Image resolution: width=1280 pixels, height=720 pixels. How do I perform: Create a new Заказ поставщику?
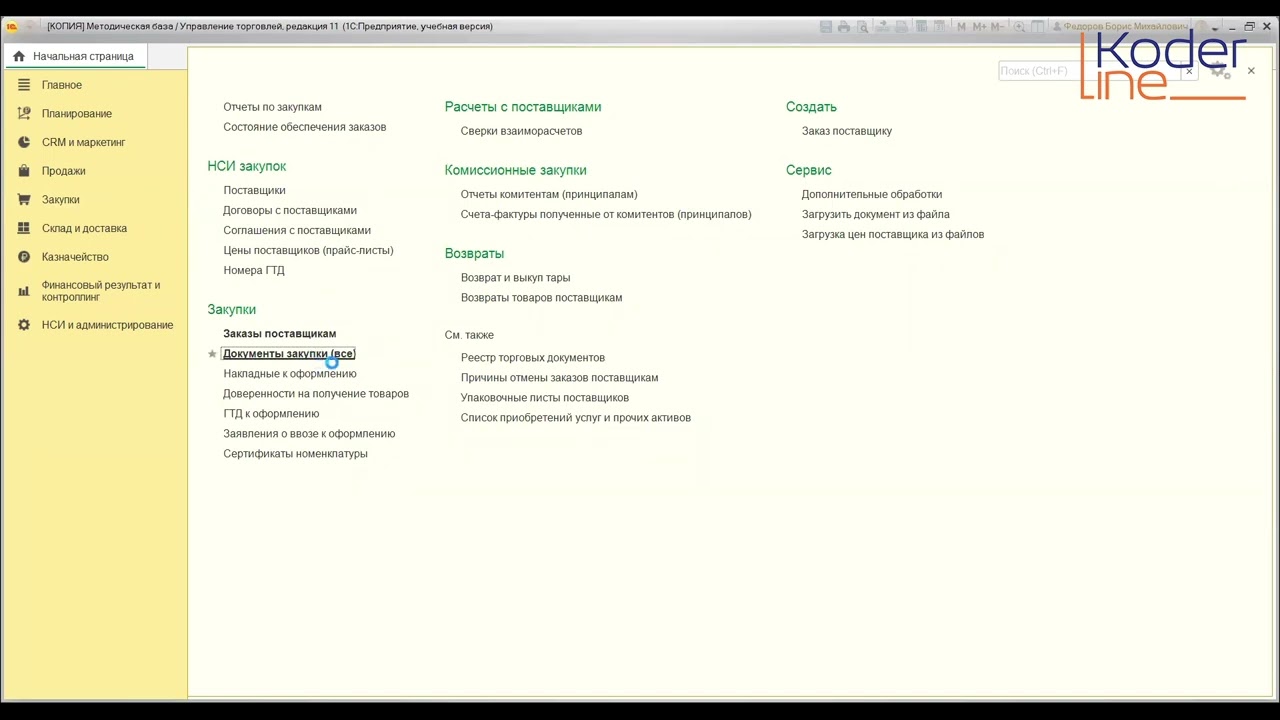(847, 131)
